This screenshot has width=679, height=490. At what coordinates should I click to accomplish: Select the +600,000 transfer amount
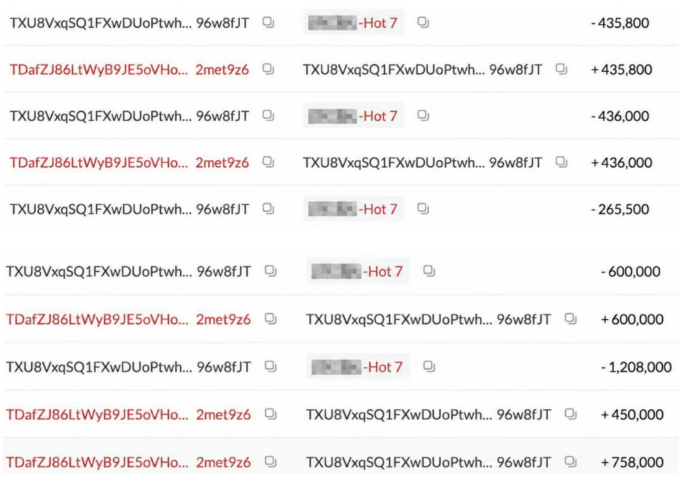coord(632,319)
